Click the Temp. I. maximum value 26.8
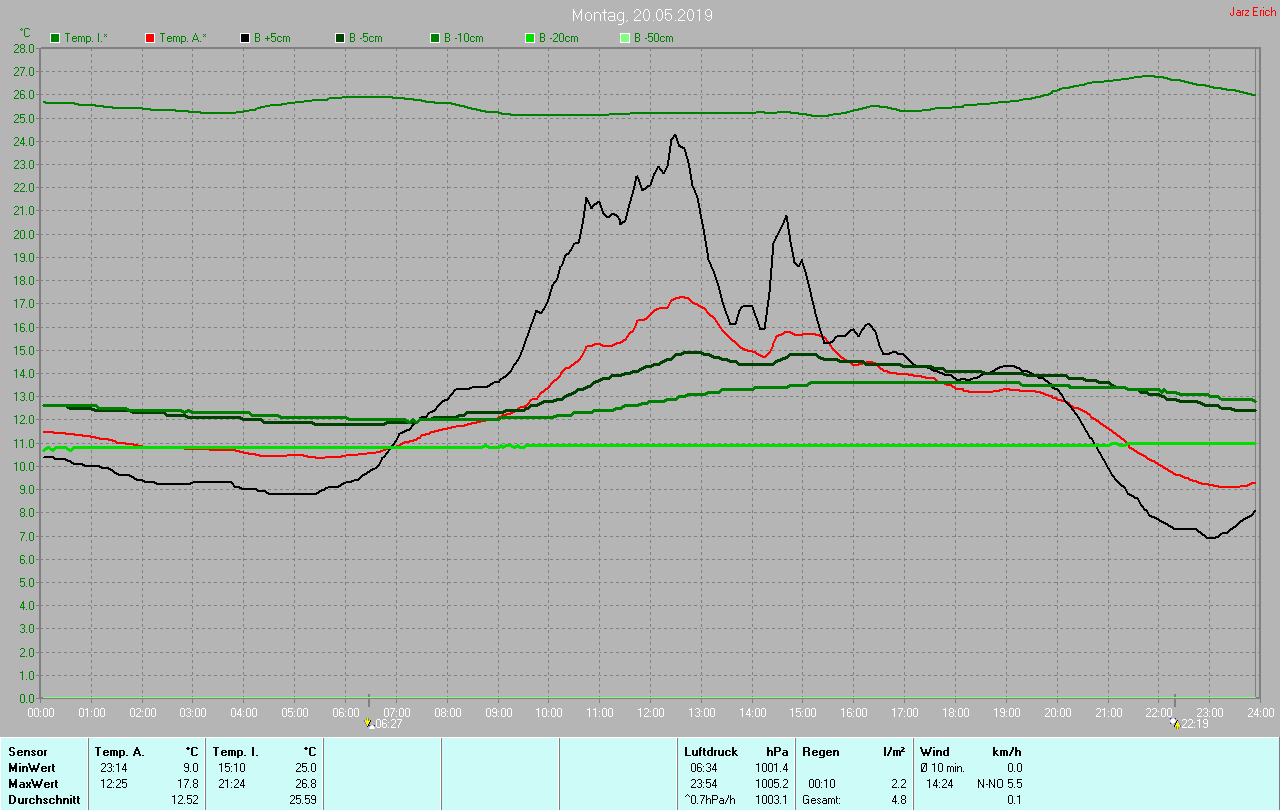Viewport: 1280px width, 810px height. [x=308, y=783]
